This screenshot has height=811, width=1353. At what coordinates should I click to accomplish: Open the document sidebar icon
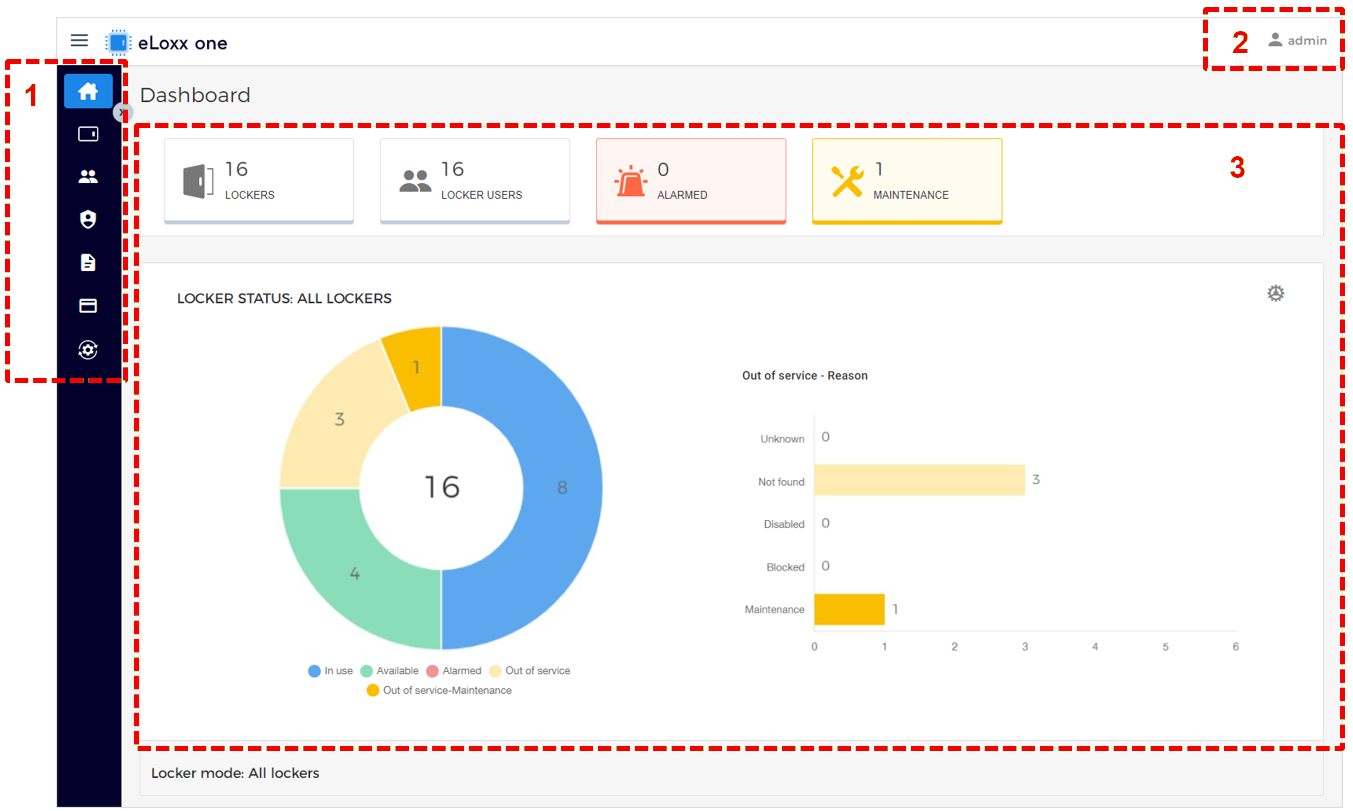pyautogui.click(x=88, y=263)
